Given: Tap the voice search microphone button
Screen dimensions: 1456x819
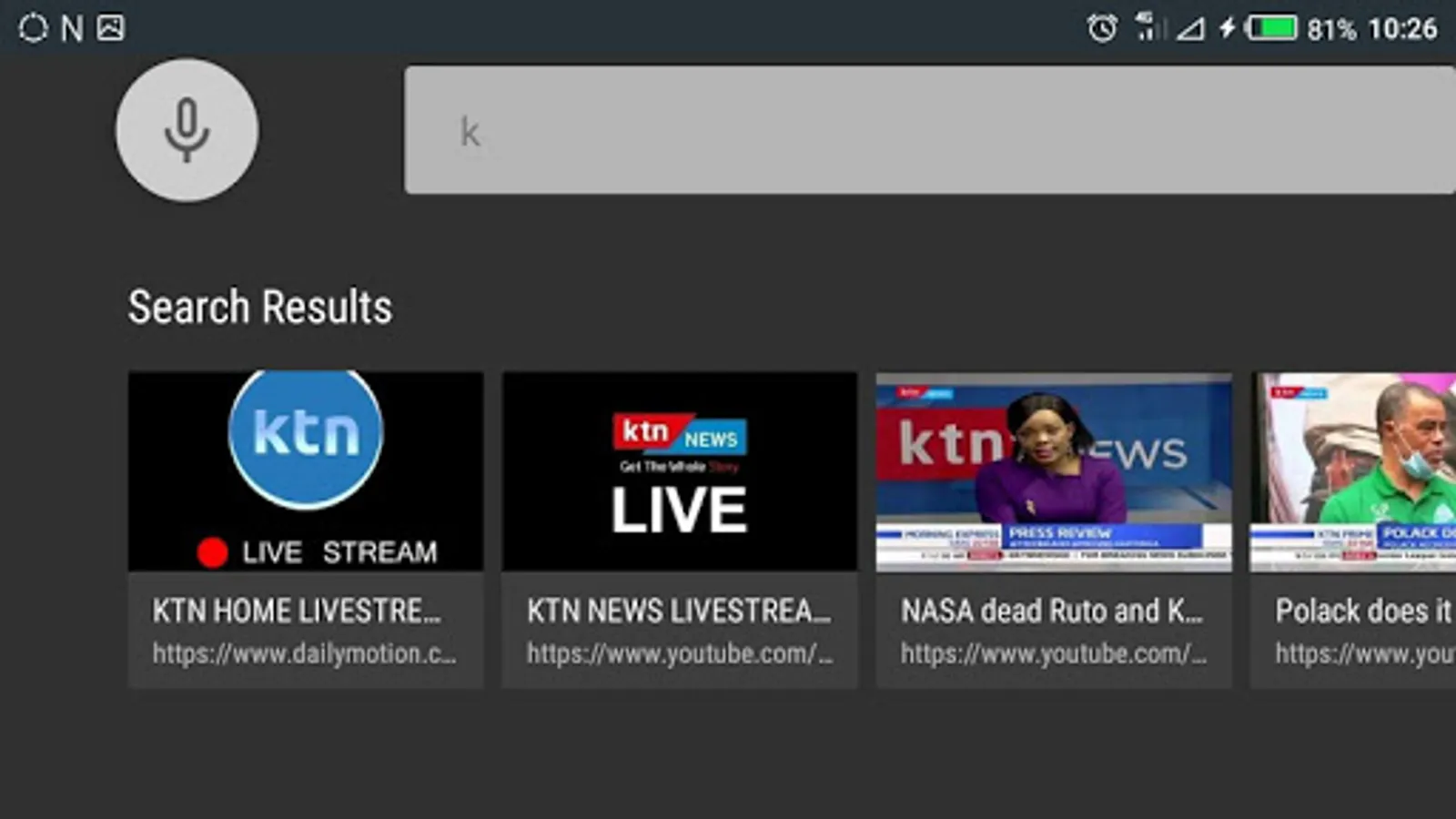Looking at the screenshot, I should pyautogui.click(x=187, y=130).
